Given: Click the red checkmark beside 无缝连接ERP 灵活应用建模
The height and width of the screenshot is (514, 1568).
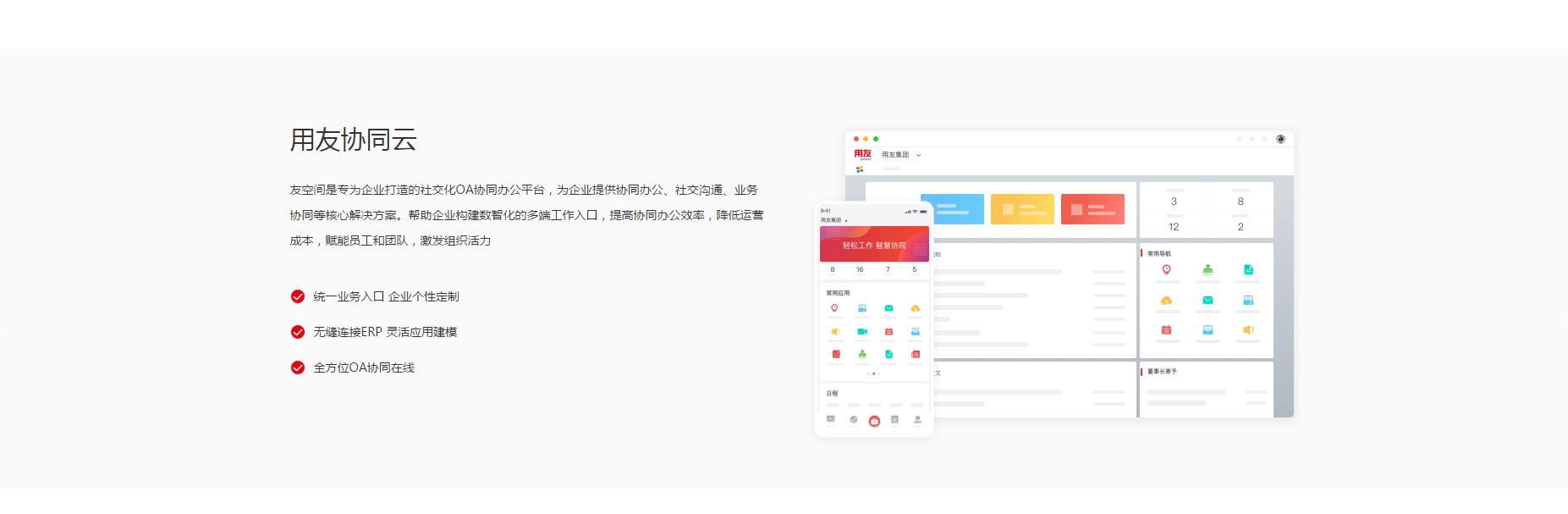Looking at the screenshot, I should [x=298, y=332].
